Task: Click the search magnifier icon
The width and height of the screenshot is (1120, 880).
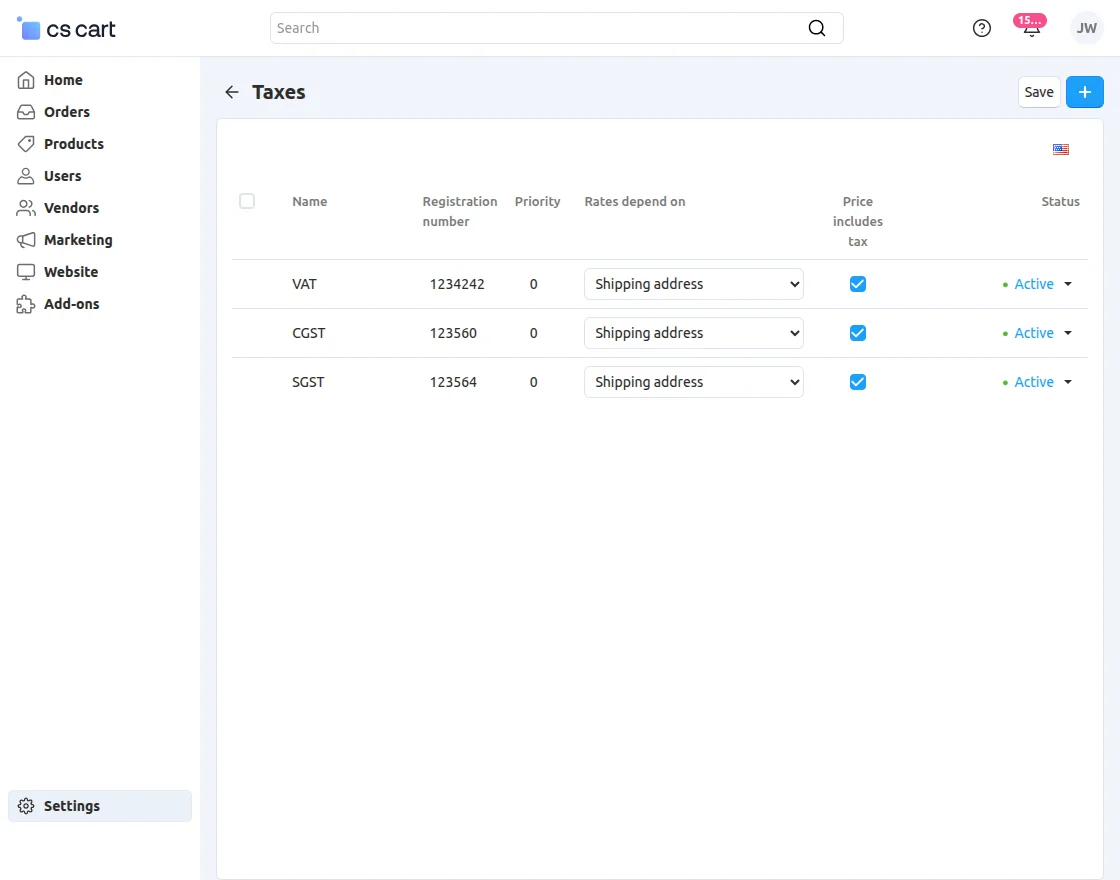Action: 817,28
